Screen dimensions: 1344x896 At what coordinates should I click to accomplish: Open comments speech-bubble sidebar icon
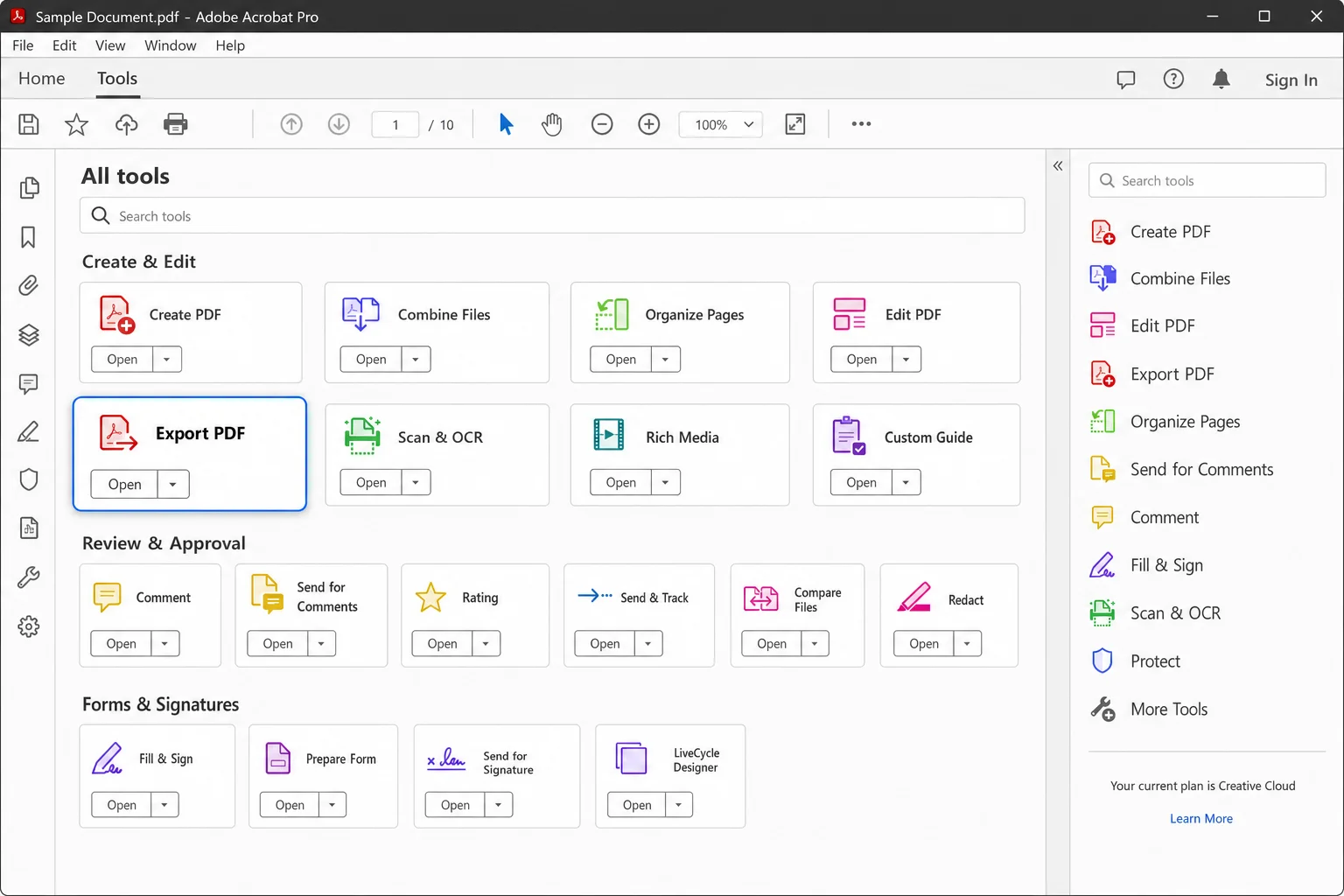click(29, 384)
